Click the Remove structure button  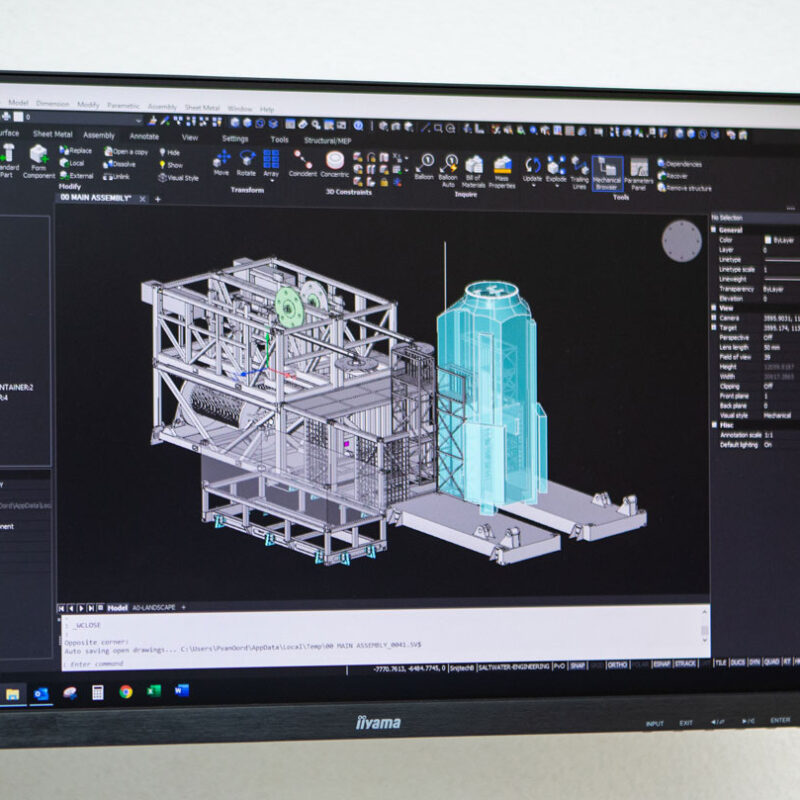688,188
